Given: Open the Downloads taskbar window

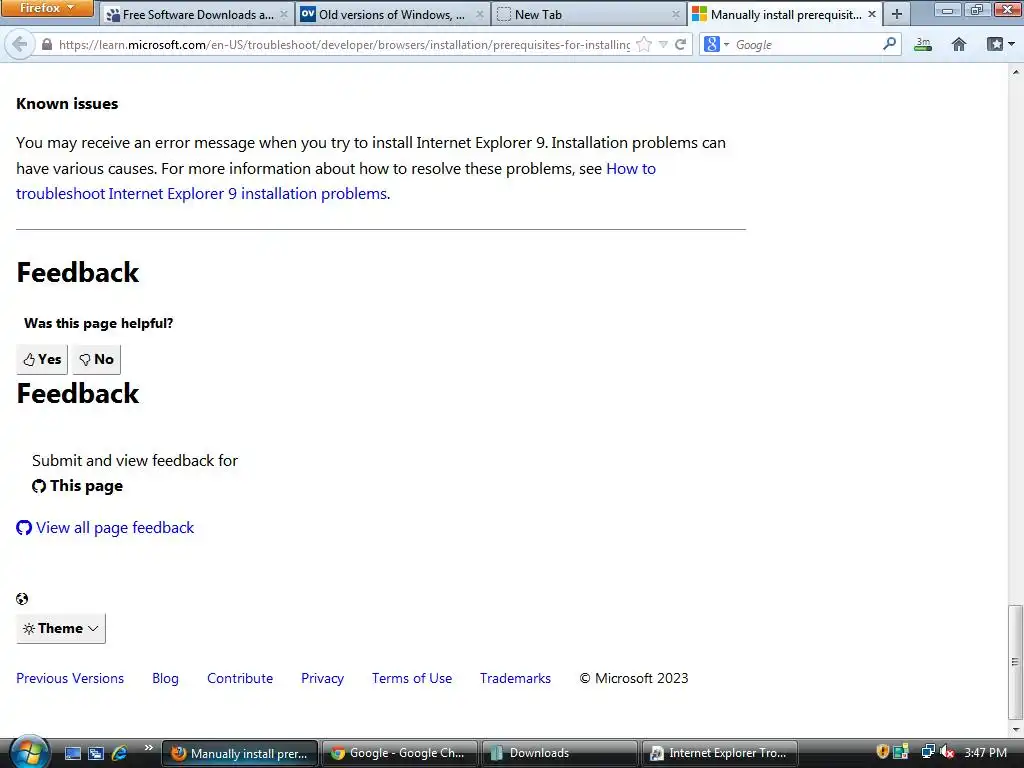Looking at the screenshot, I should tap(559, 753).
